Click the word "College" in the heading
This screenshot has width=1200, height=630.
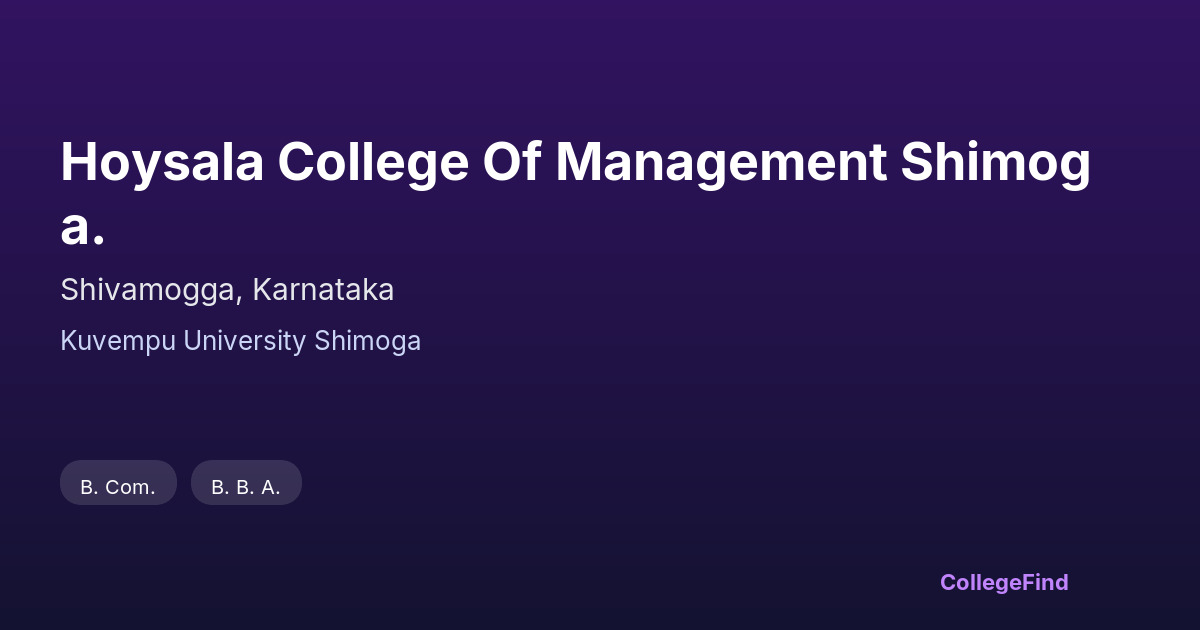point(373,163)
